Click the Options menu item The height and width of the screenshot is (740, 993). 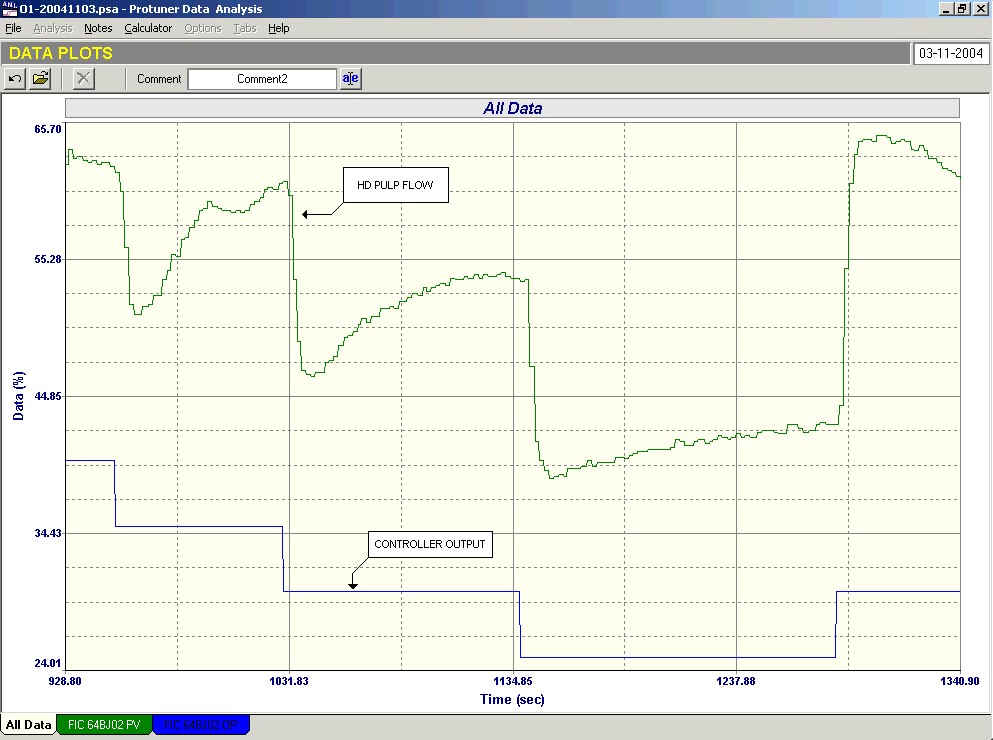[202, 28]
